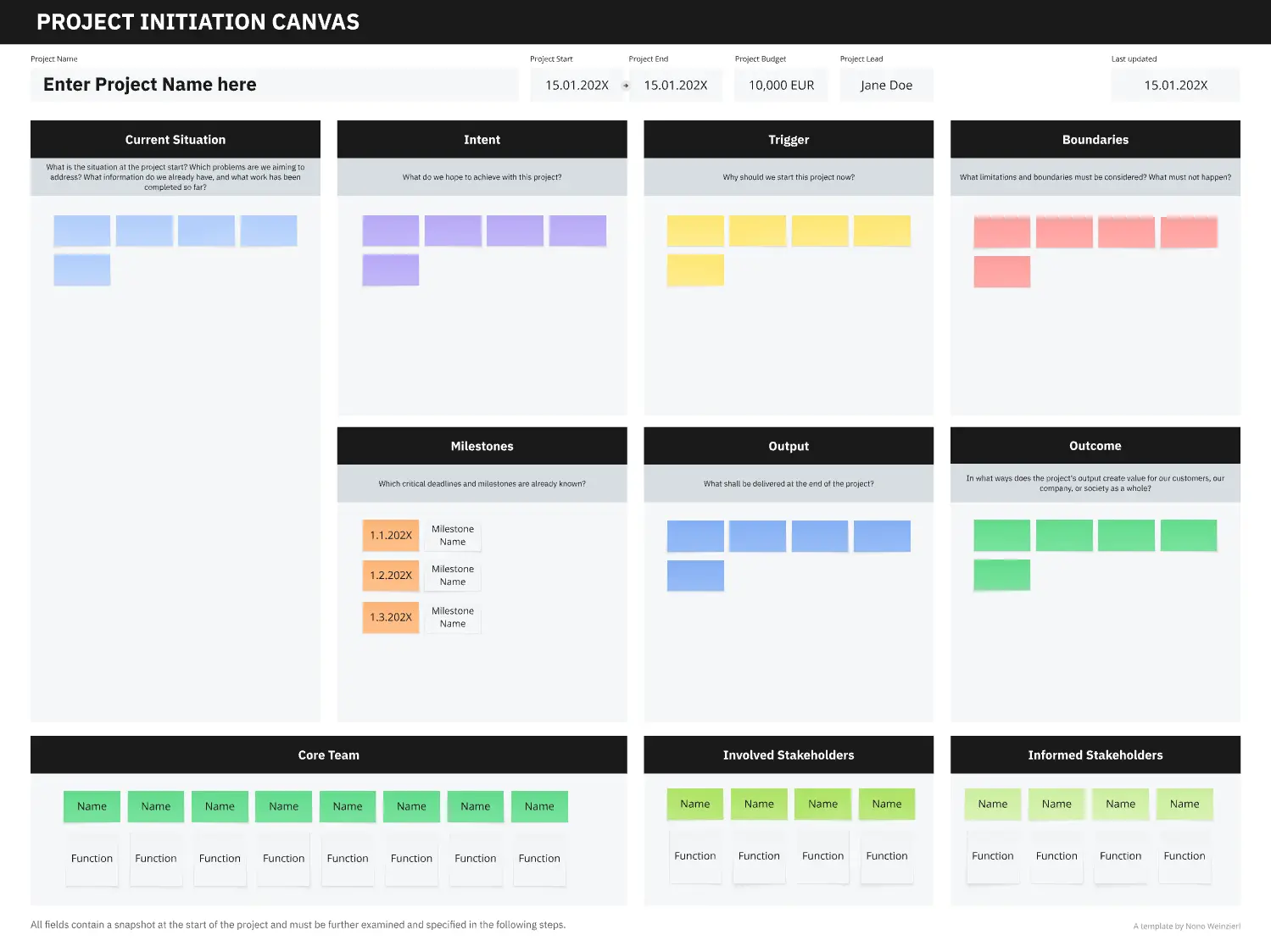Screen dimensions: 1271x952
Task: Select the second-row red sticky note in Boundaries
Action: pyautogui.click(x=1001, y=272)
